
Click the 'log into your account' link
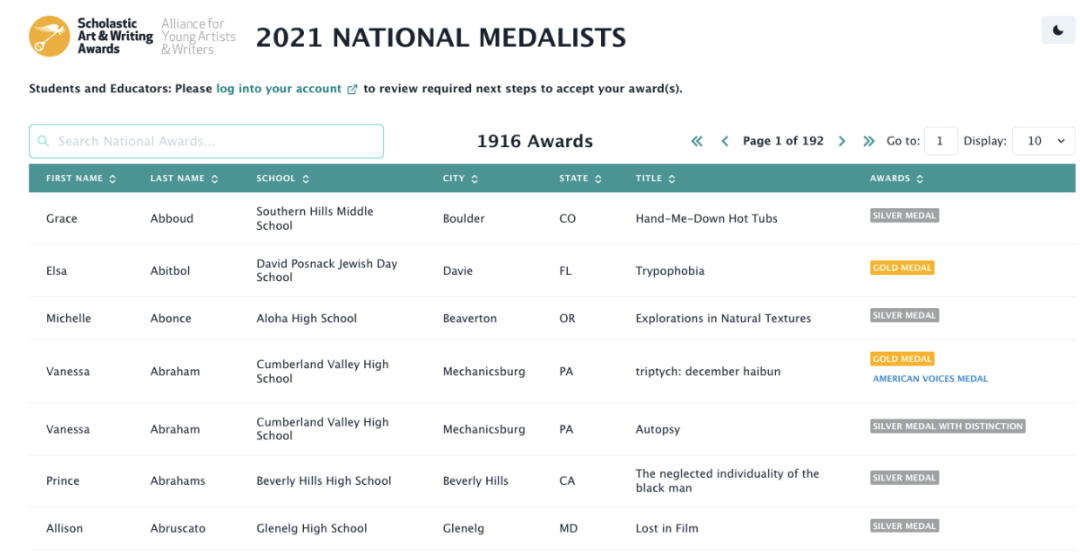pos(279,89)
